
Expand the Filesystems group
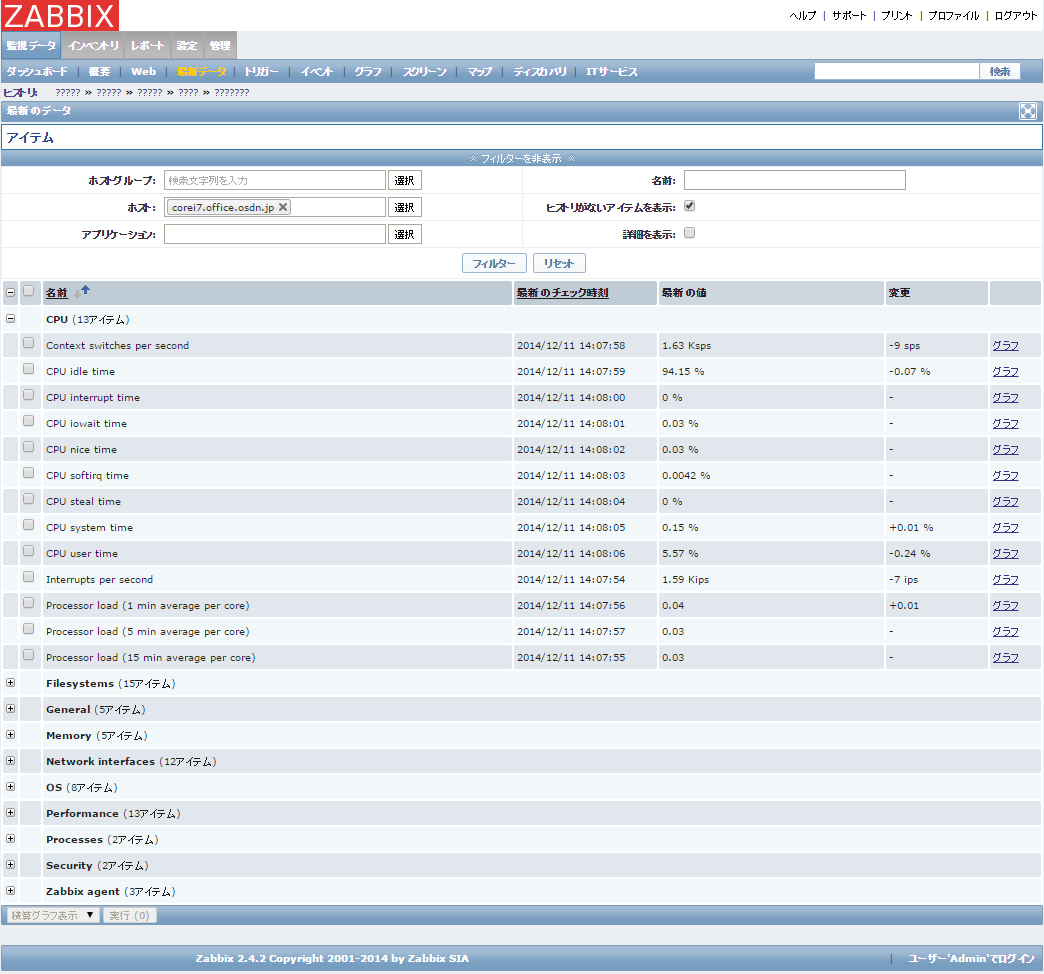pos(11,683)
